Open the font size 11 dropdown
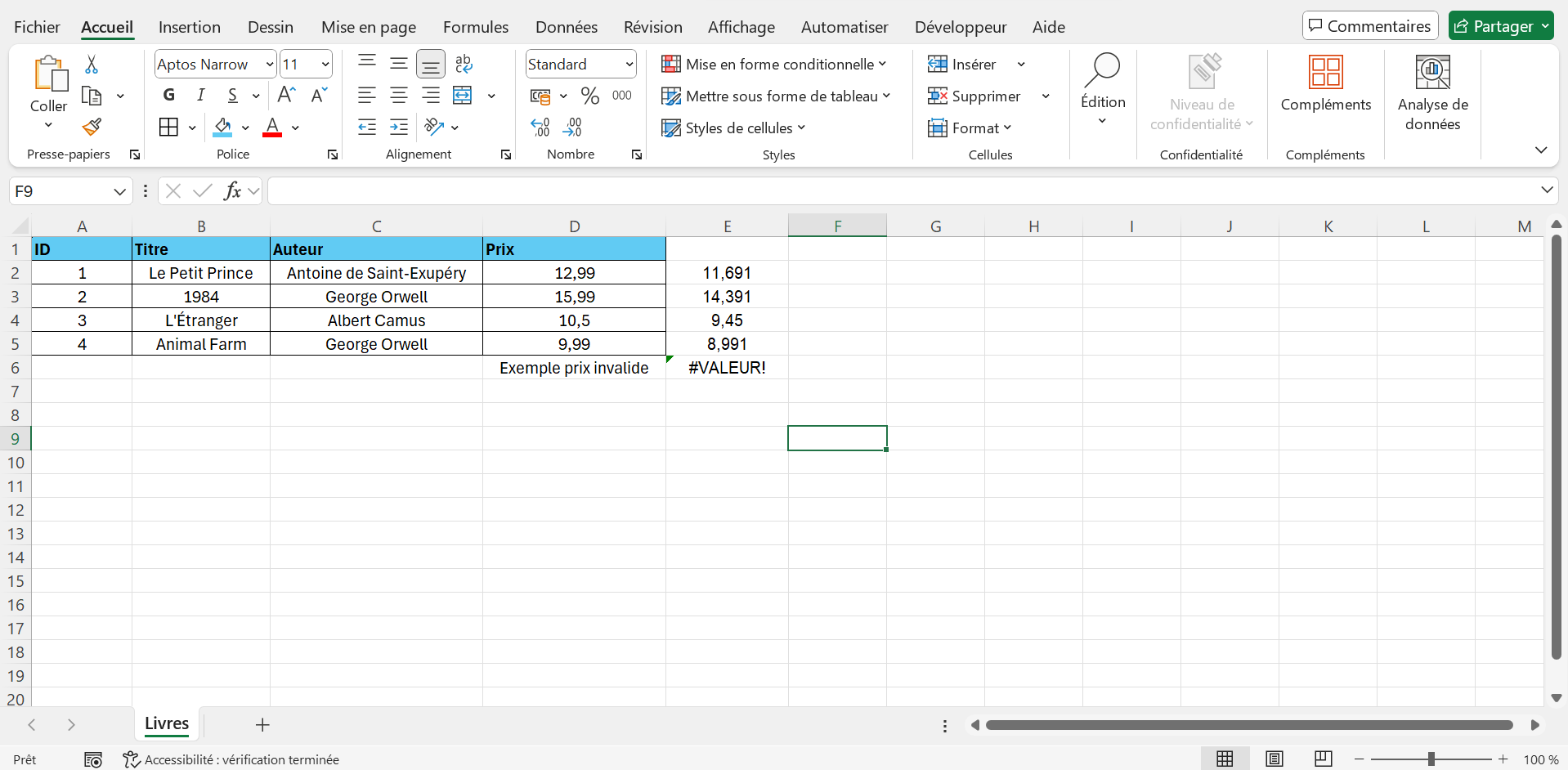 click(x=325, y=64)
